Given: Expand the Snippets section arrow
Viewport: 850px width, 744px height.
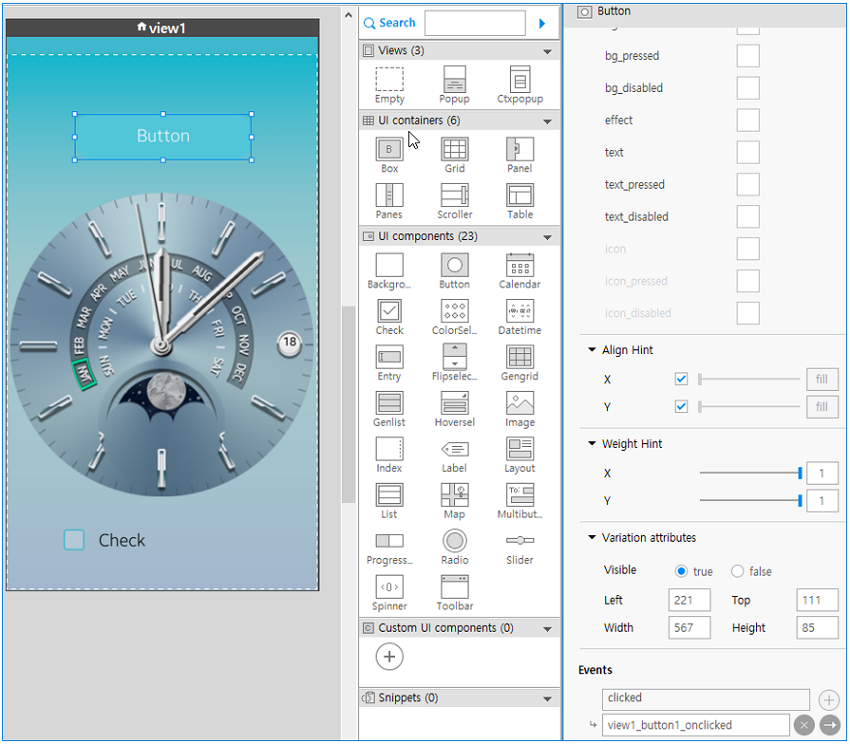Looking at the screenshot, I should coord(547,699).
